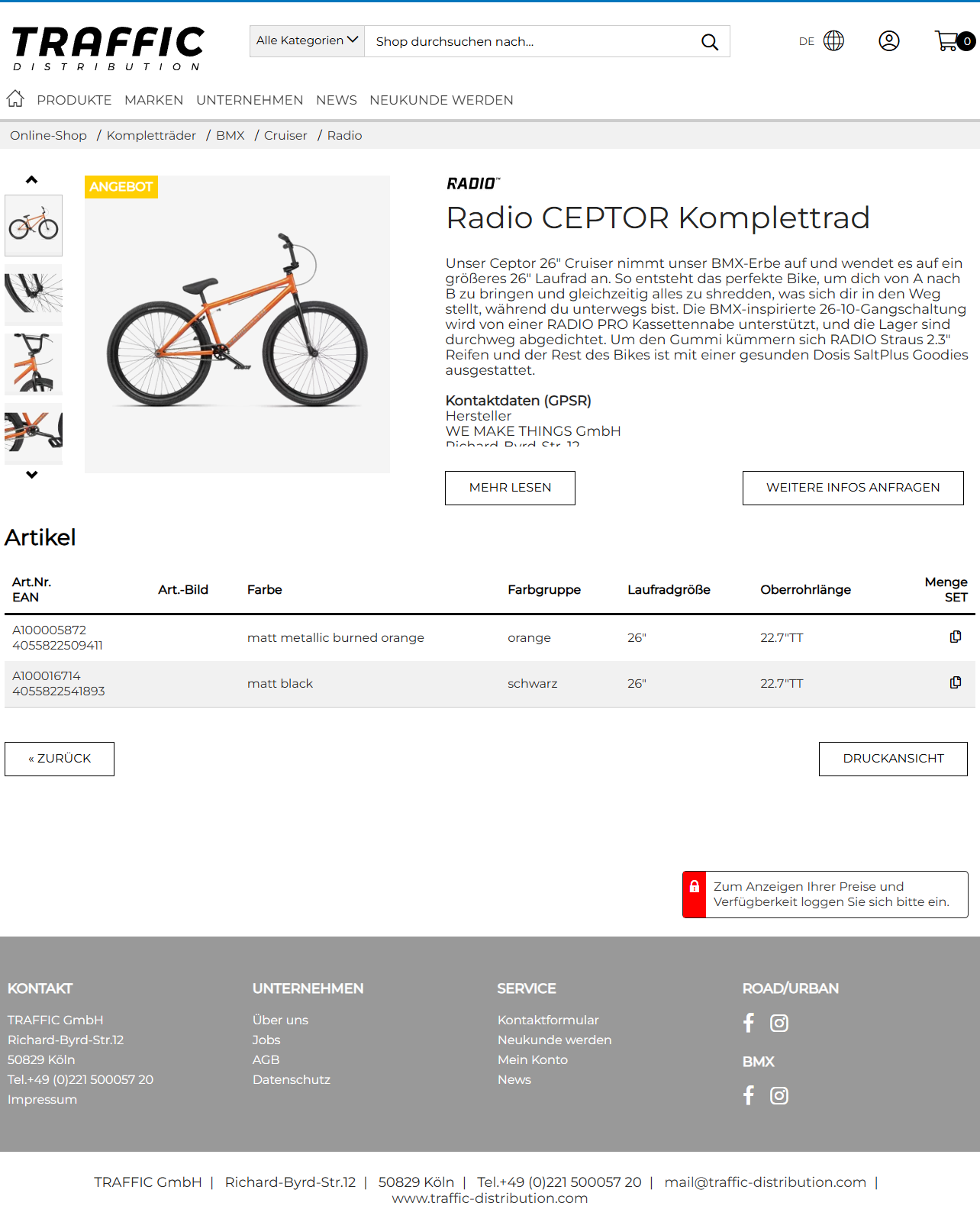The width and height of the screenshot is (980, 1222).
Task: Open the user account icon
Action: tap(888, 41)
